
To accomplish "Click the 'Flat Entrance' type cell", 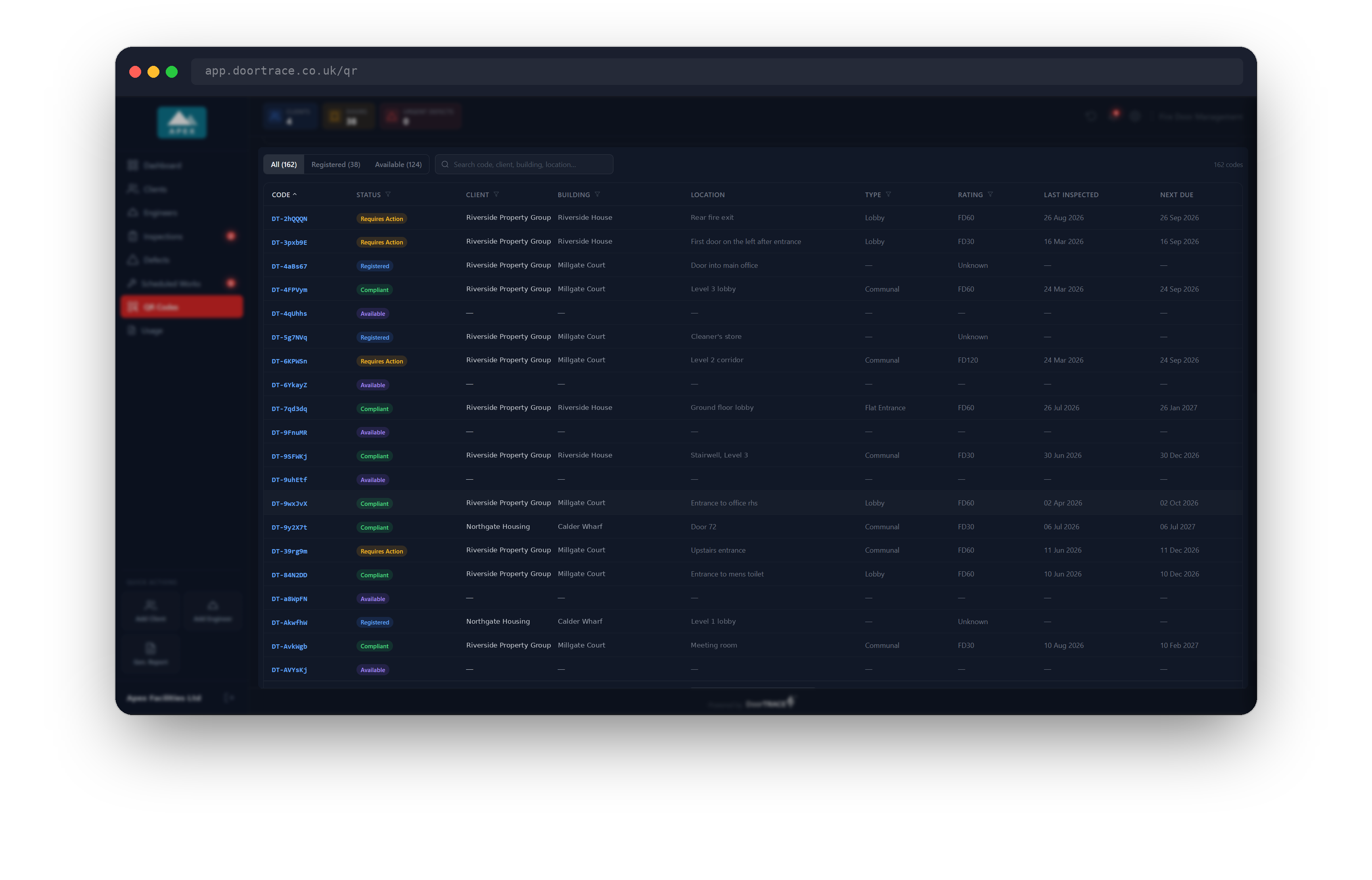I will (885, 407).
